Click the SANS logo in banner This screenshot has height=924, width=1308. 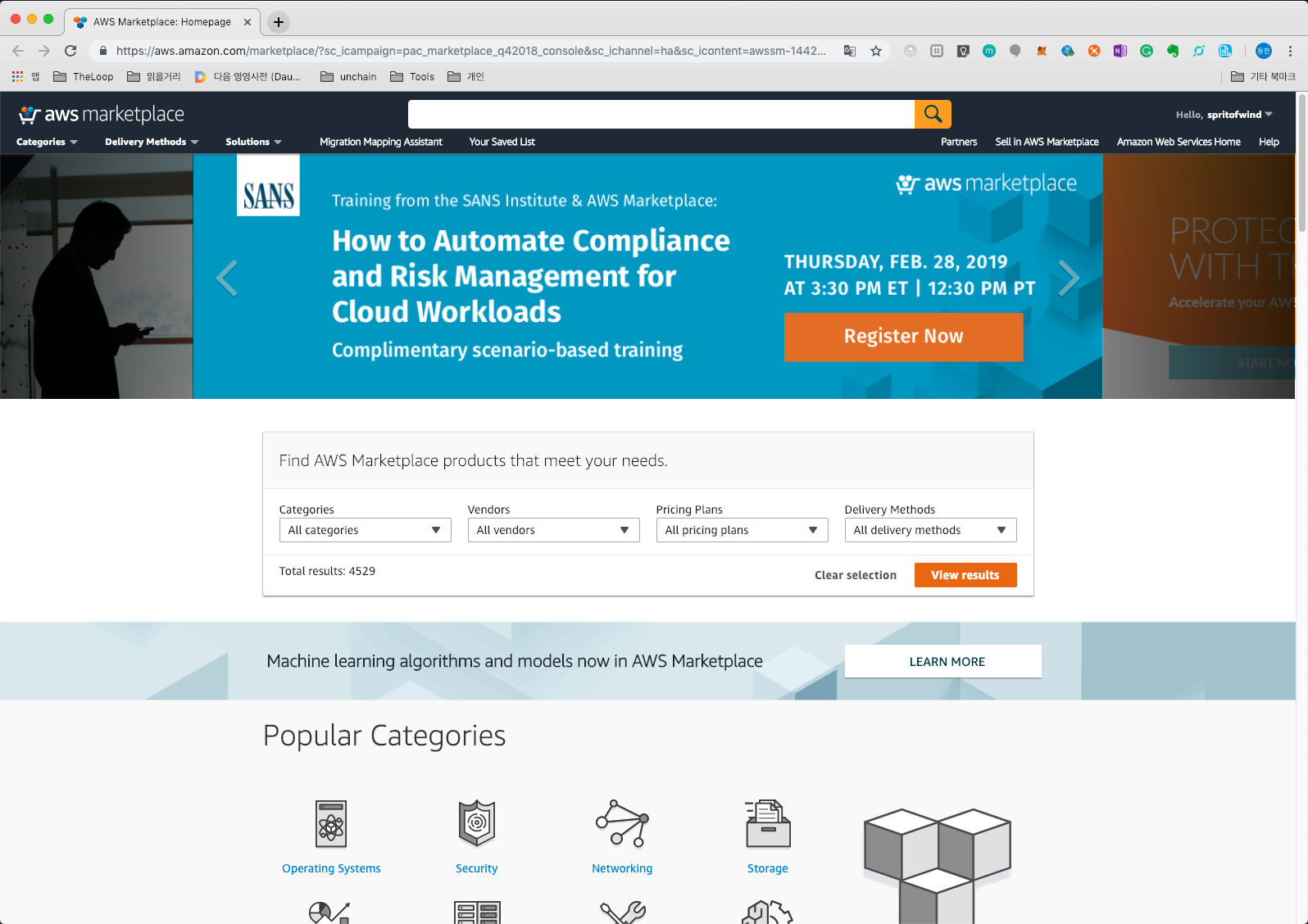[268, 185]
